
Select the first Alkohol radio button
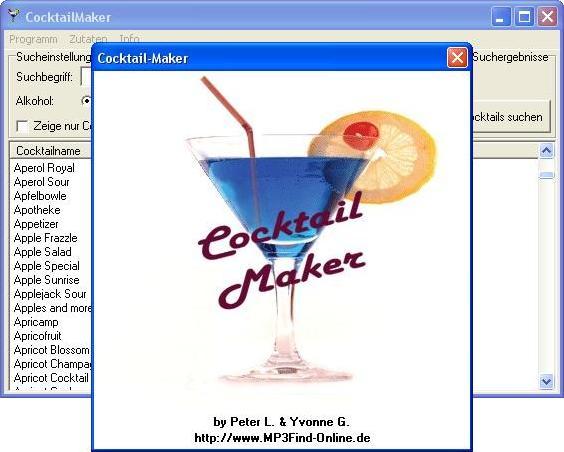coord(86,101)
